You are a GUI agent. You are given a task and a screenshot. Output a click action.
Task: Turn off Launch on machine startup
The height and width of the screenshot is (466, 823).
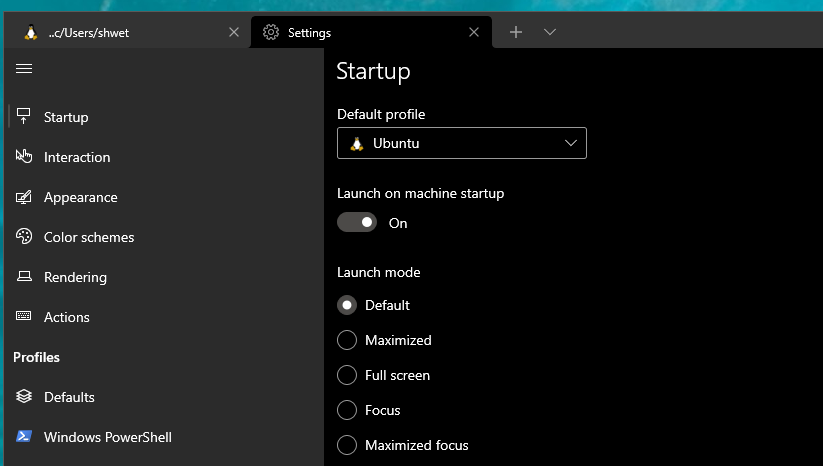pyautogui.click(x=357, y=223)
